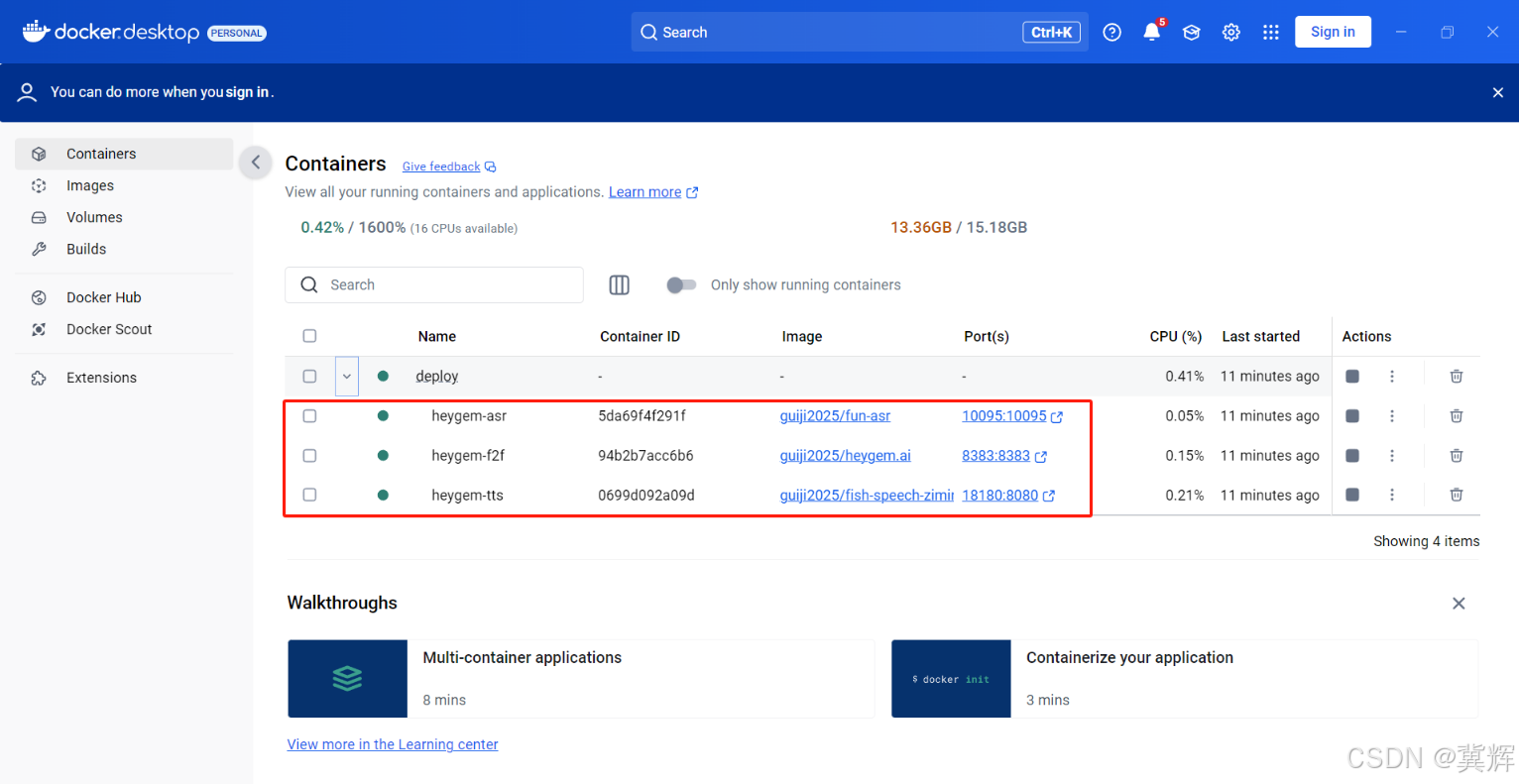Collapse the sidebar with arrow button

[256, 163]
